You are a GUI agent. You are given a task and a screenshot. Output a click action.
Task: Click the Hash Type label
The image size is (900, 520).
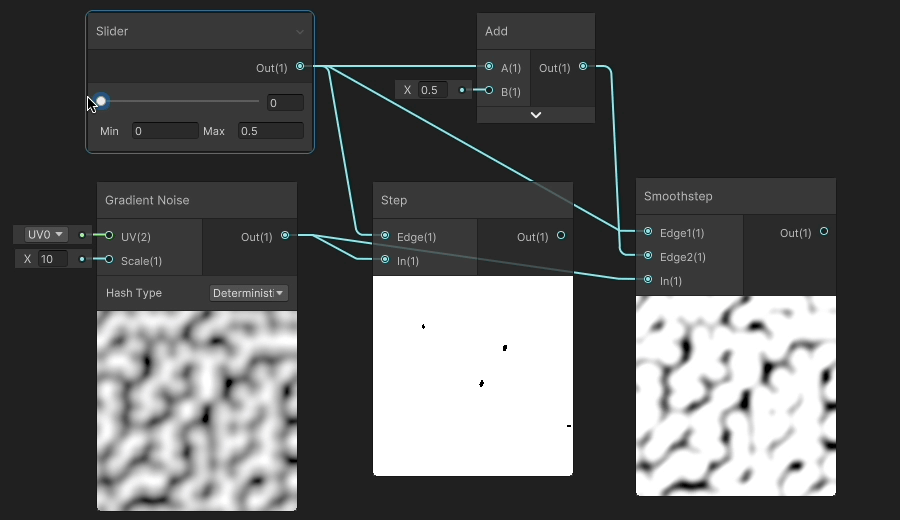click(134, 293)
